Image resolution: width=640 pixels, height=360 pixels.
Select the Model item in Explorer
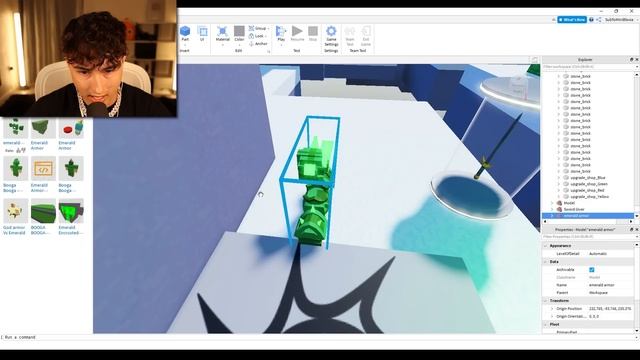[569, 203]
